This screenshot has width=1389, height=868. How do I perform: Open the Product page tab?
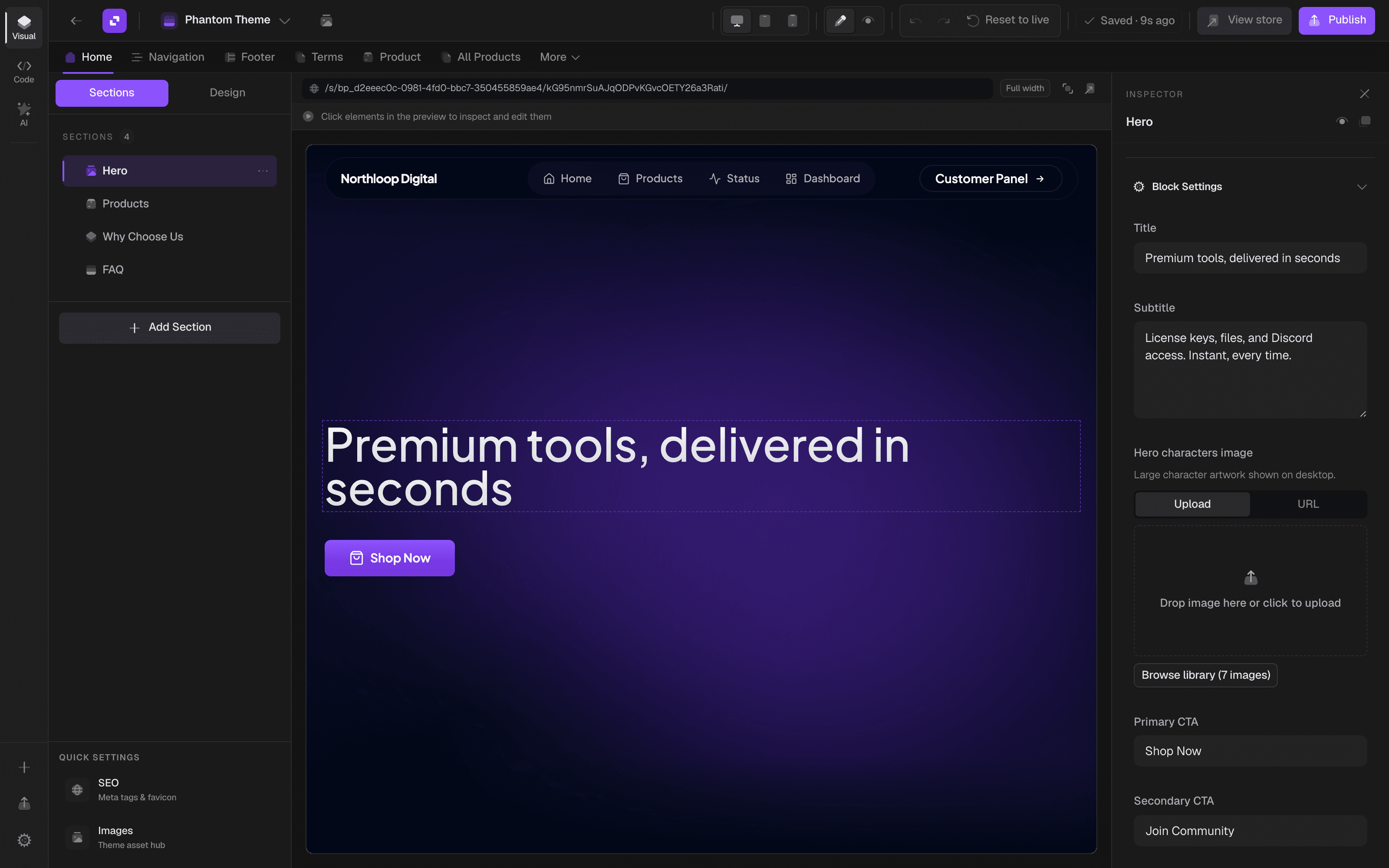[x=392, y=57]
